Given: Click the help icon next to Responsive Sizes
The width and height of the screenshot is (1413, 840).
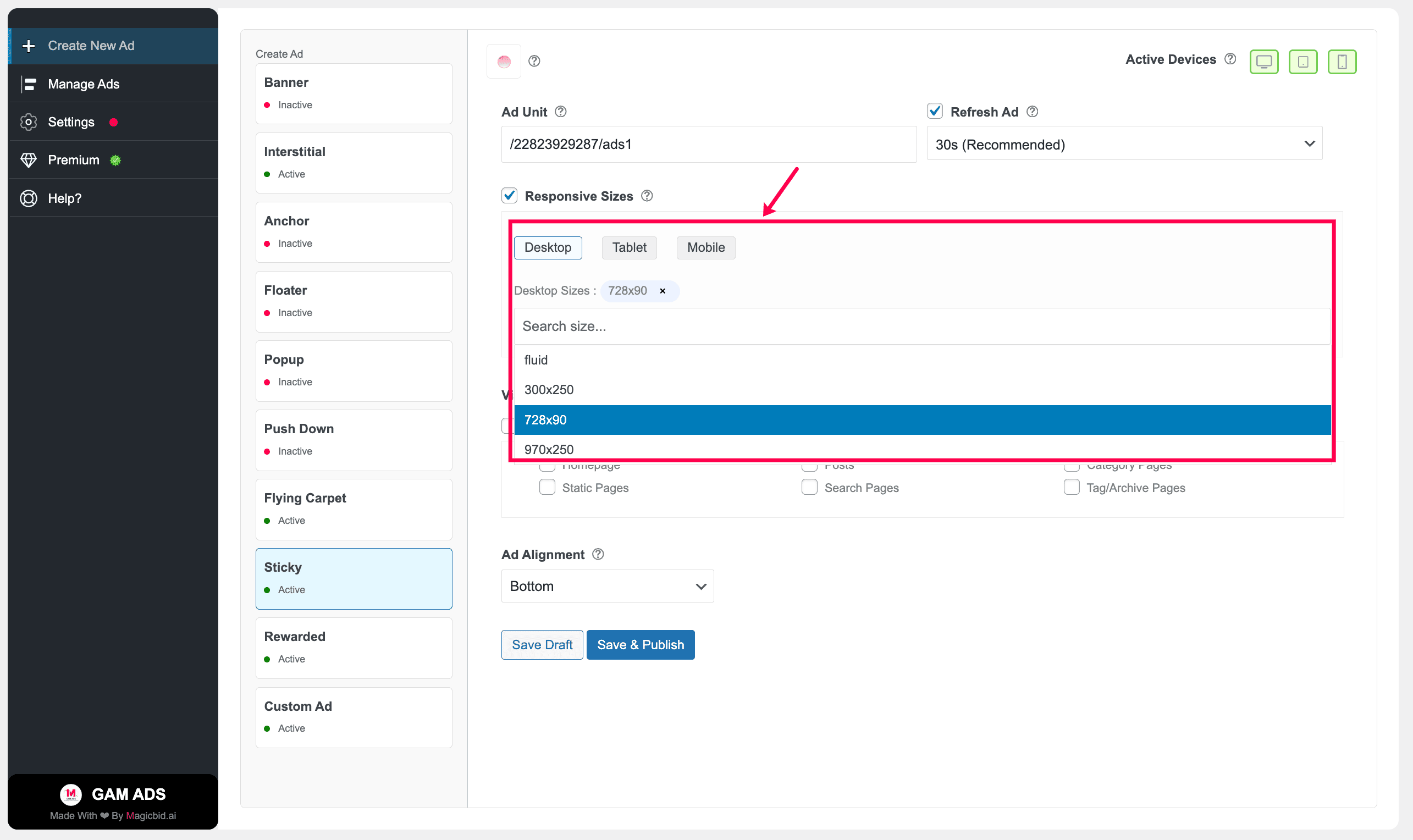Looking at the screenshot, I should pos(647,196).
